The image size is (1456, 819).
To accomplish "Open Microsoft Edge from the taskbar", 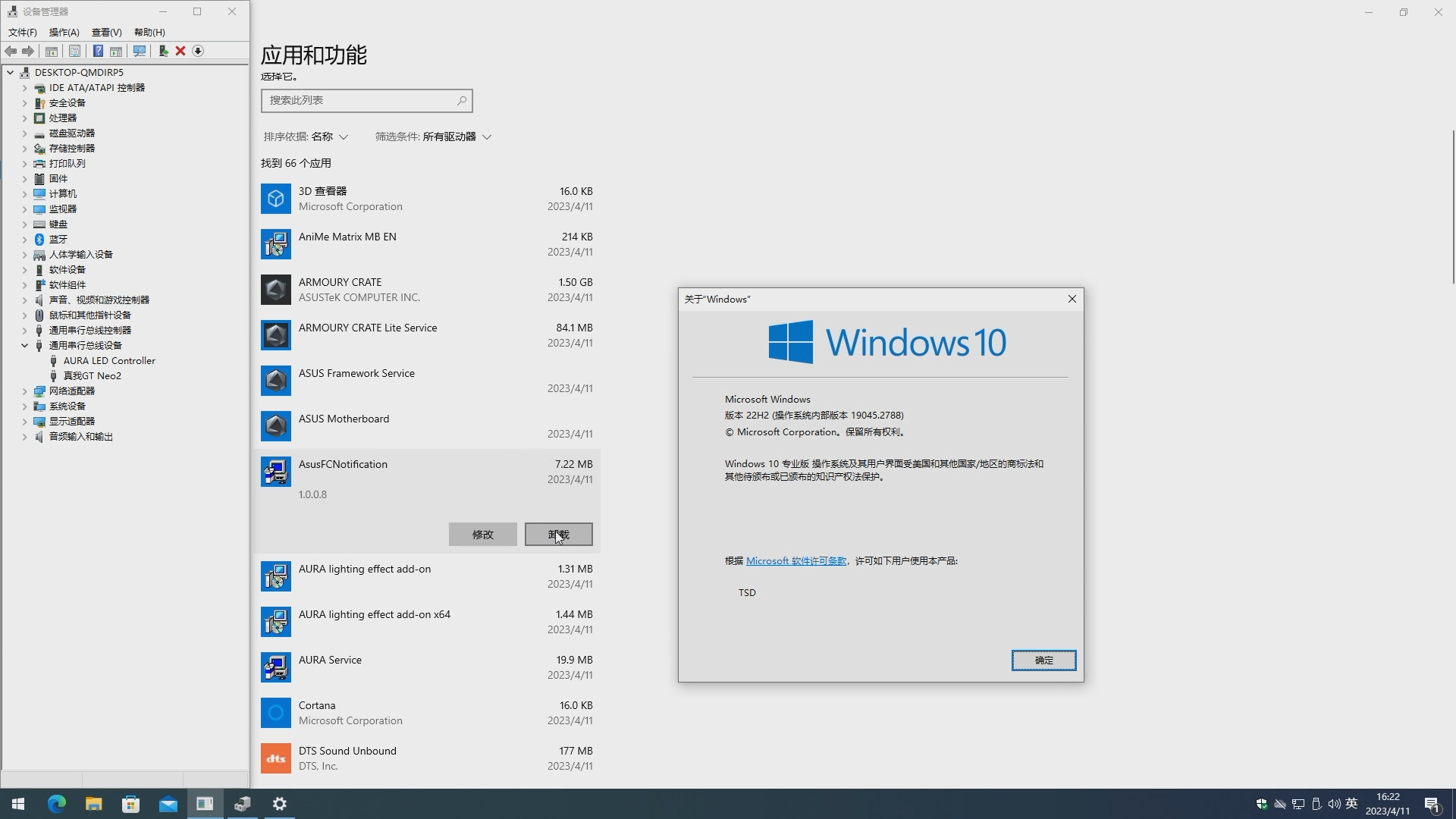I will (x=57, y=804).
